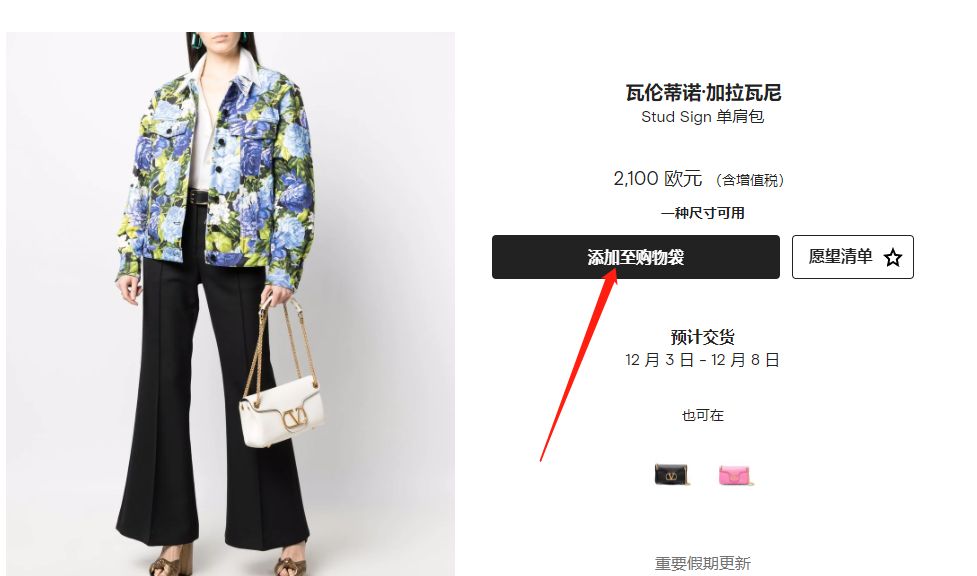The image size is (977, 576).
Task: Click the platform sandals in the product photo
Action: tap(231, 559)
